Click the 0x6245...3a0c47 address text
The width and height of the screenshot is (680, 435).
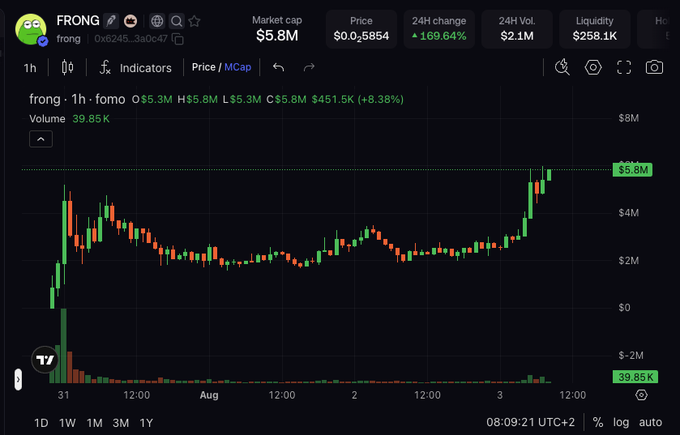pos(131,39)
